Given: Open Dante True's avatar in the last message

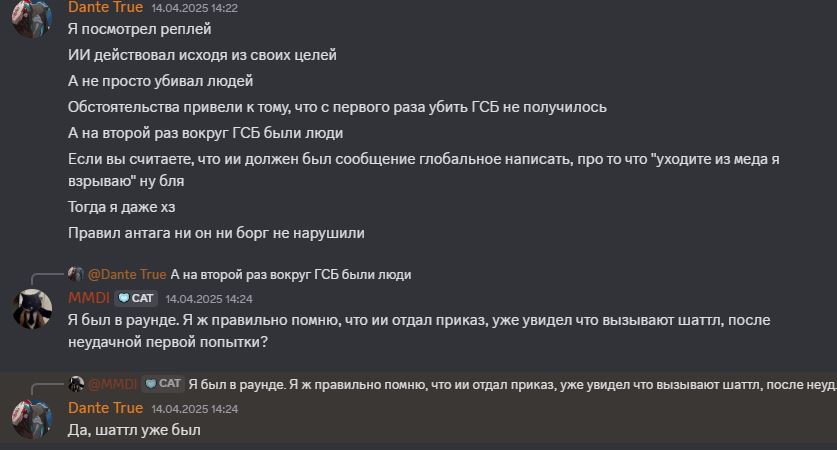Looking at the screenshot, I should point(32,419).
